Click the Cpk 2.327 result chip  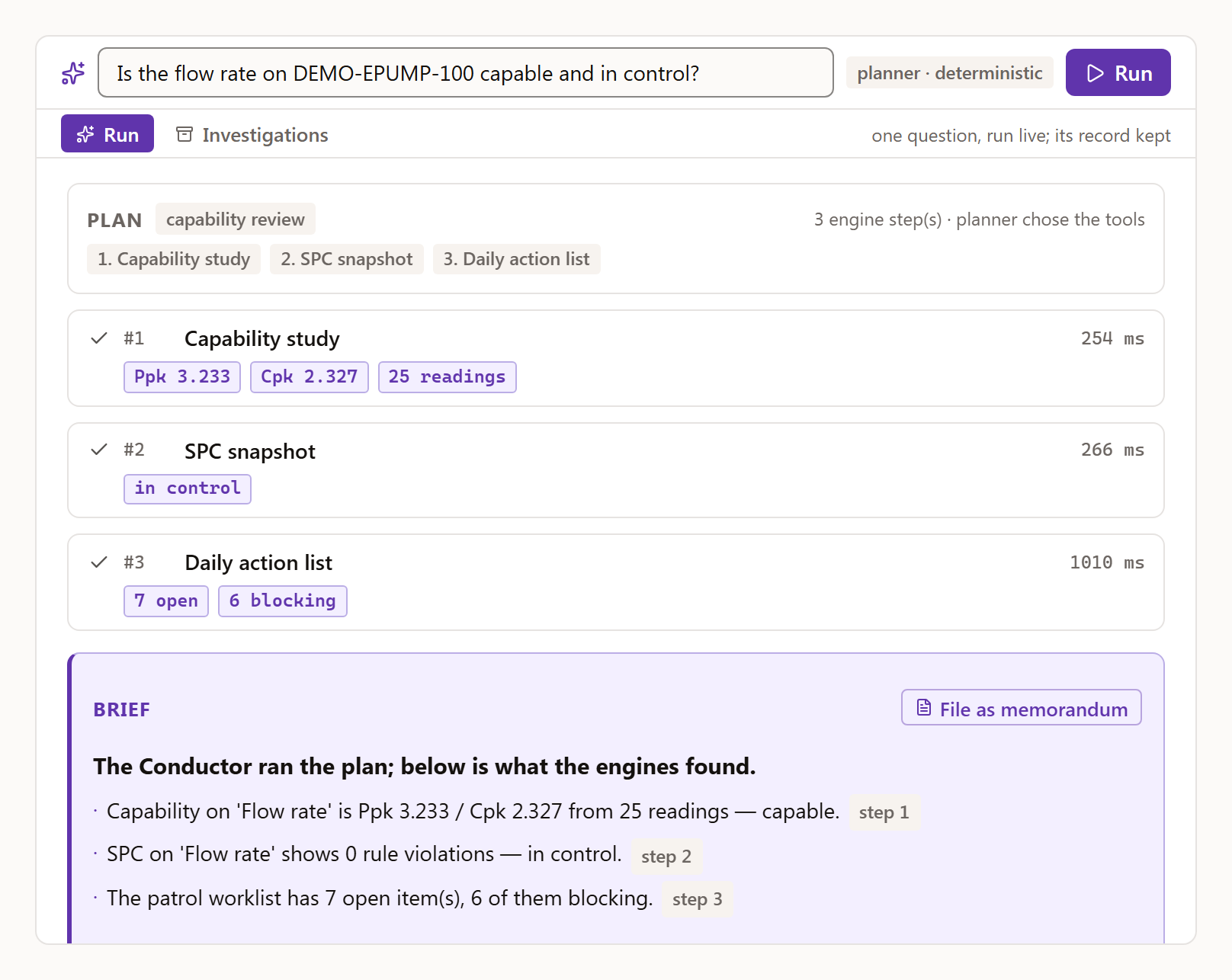click(310, 377)
